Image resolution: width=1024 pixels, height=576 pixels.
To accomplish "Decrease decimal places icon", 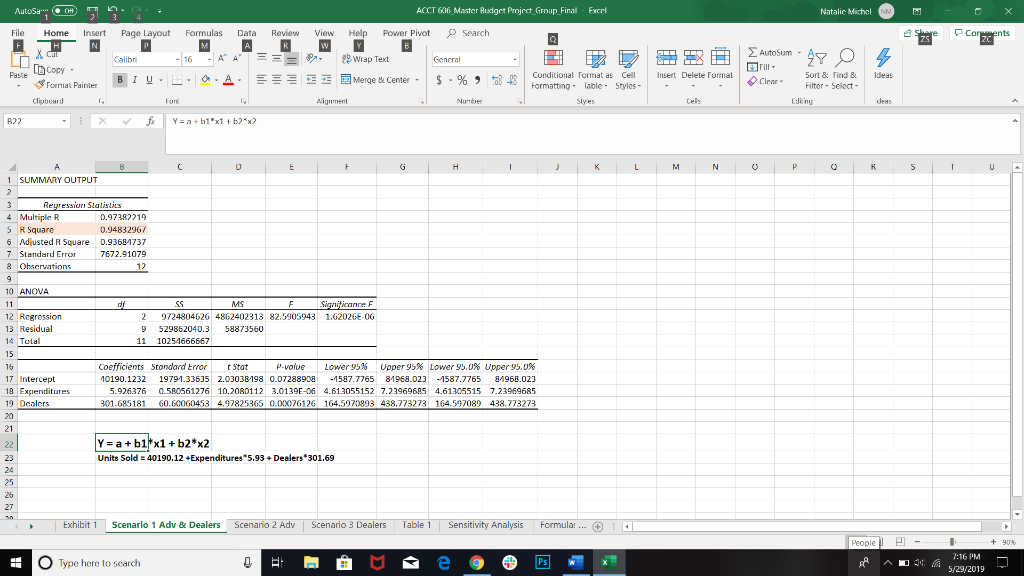I will [512, 80].
